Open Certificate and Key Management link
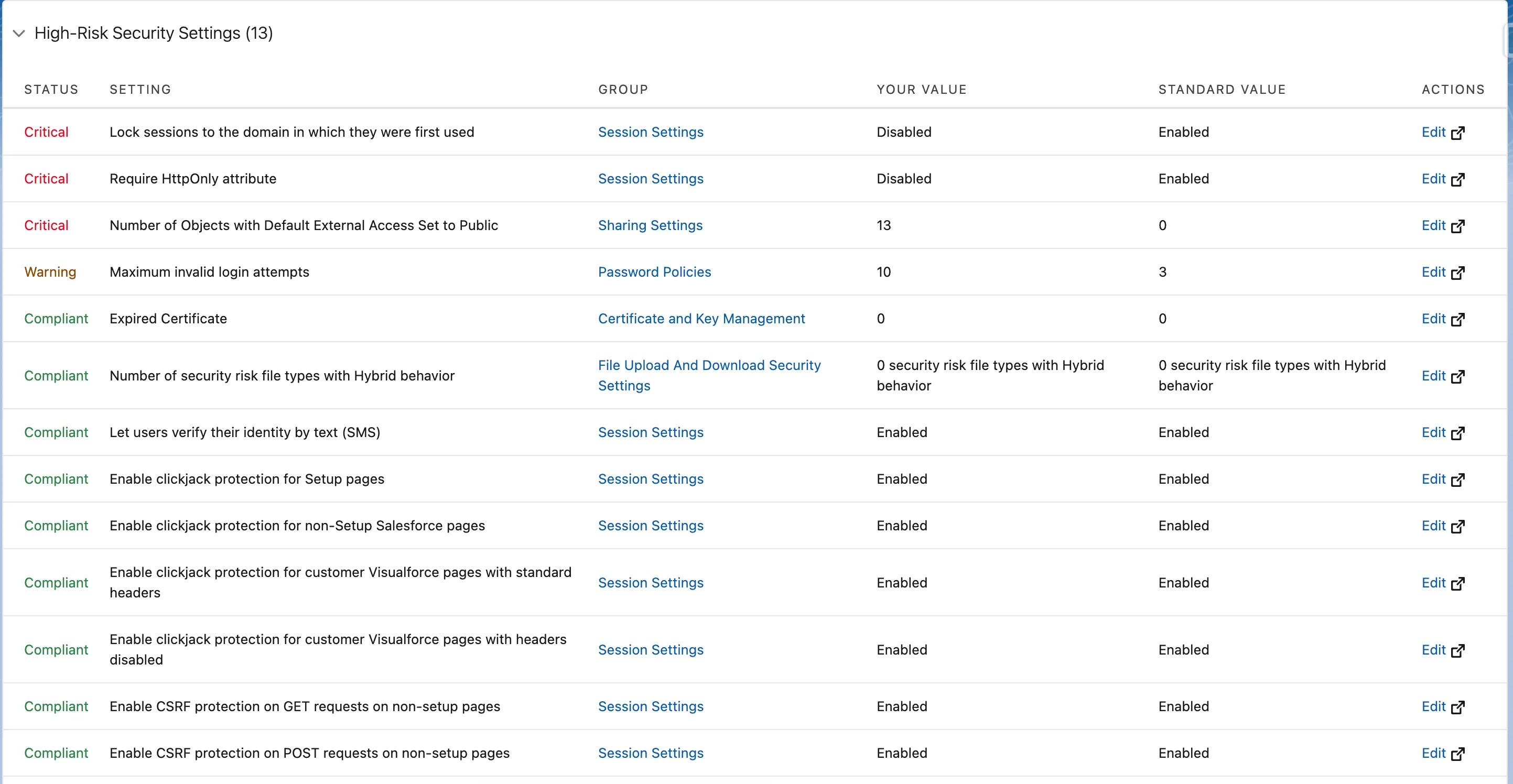Image resolution: width=1513 pixels, height=784 pixels. click(x=701, y=319)
